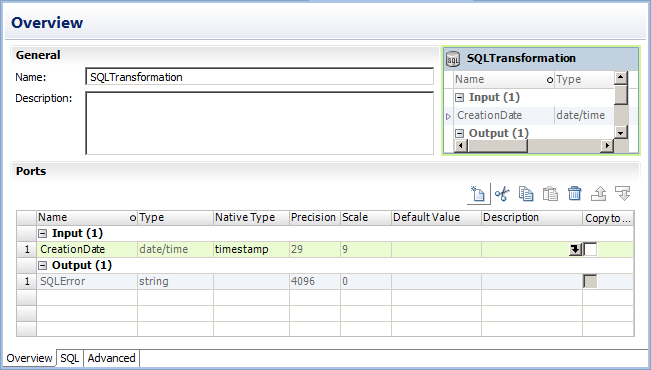The image size is (651, 370).
Task: Click the sort indicator in preview Name column
Action: click(x=550, y=80)
